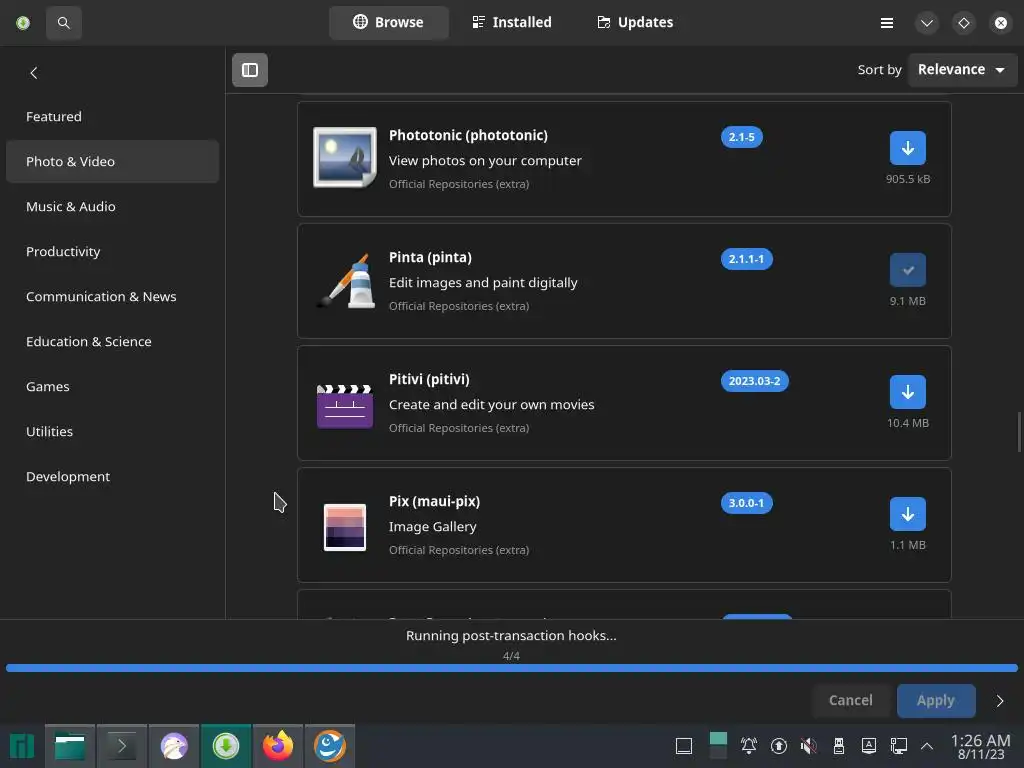Click Pitivi version badge 2023.03-2
Screen dimensions: 1024x768
point(754,381)
